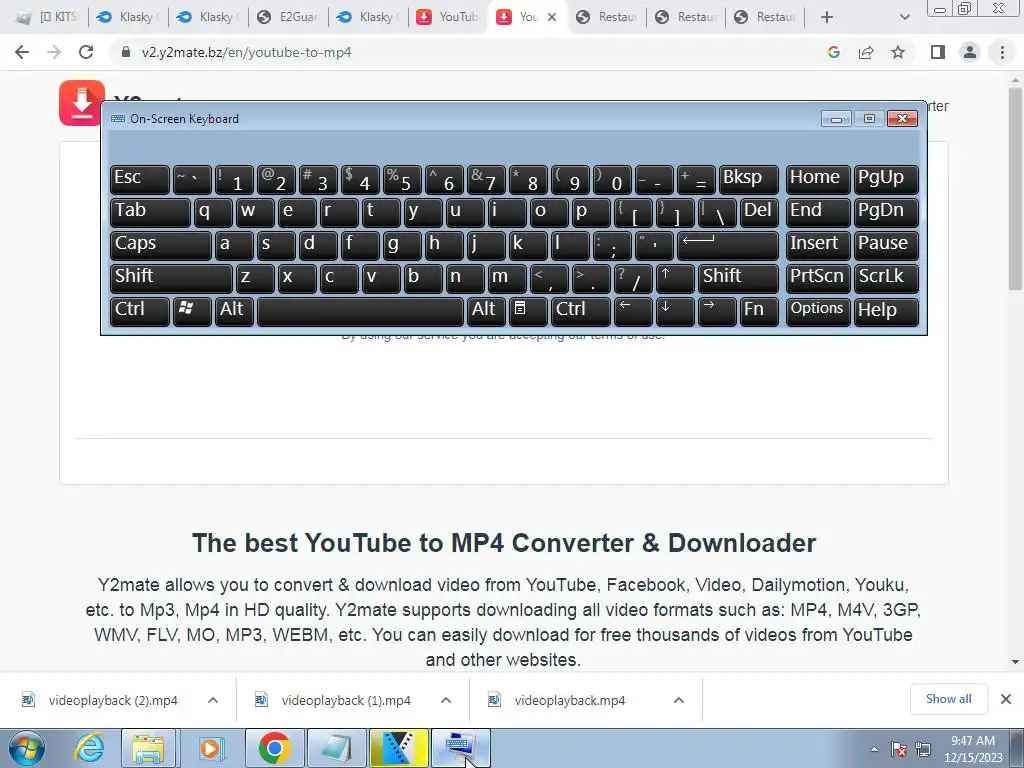Click the space bar on keyboard
The image size is (1024, 768).
point(360,310)
